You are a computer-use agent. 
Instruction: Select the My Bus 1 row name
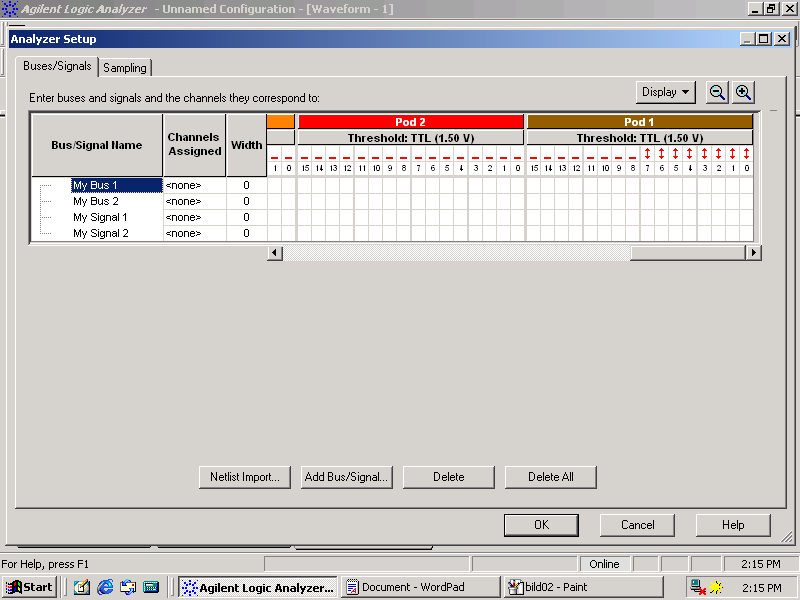tap(117, 185)
